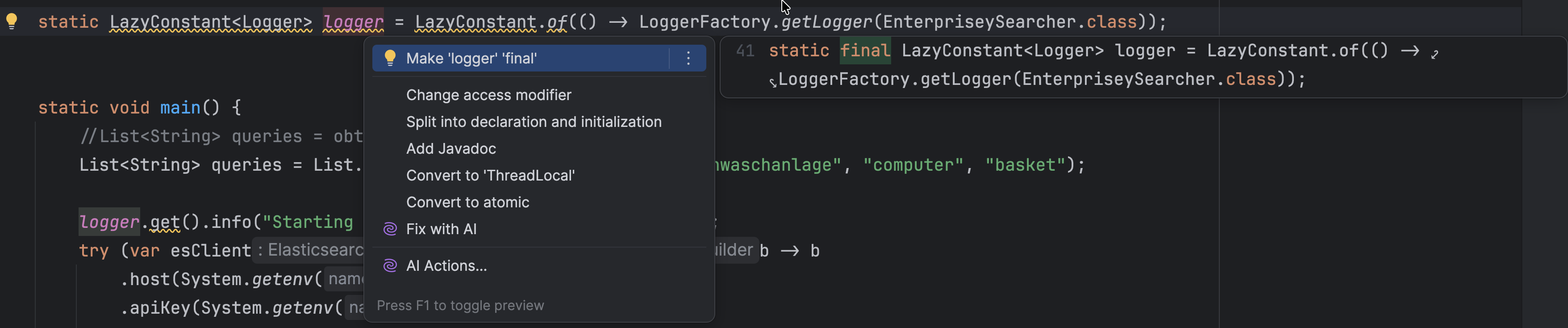Screen dimensions: 1568x328
Task: Select 'Convert to atomic'
Action: (467, 202)
